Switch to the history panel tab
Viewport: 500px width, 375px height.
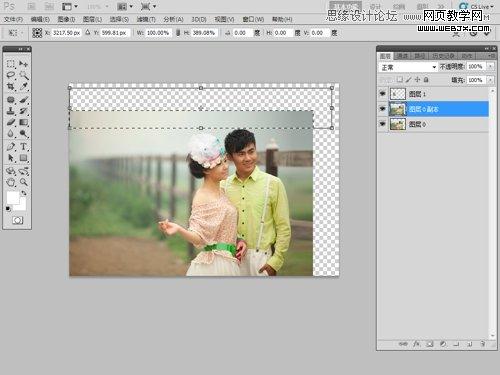click(443, 56)
